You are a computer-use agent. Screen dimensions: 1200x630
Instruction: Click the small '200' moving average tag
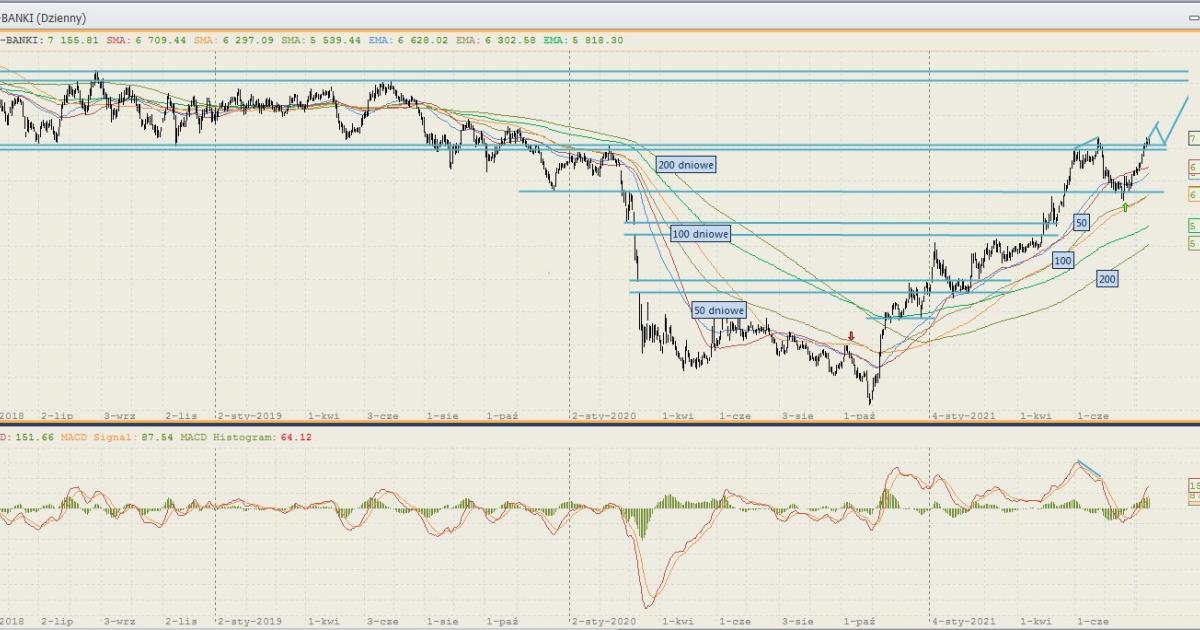[x=1107, y=279]
